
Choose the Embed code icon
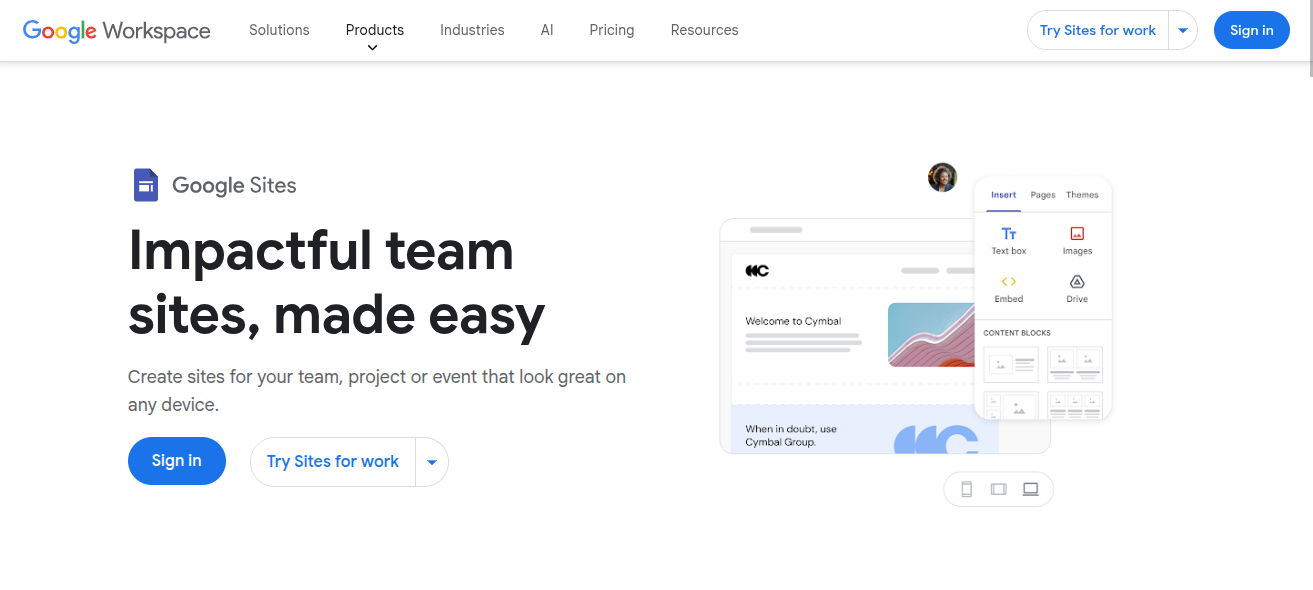coord(1008,282)
